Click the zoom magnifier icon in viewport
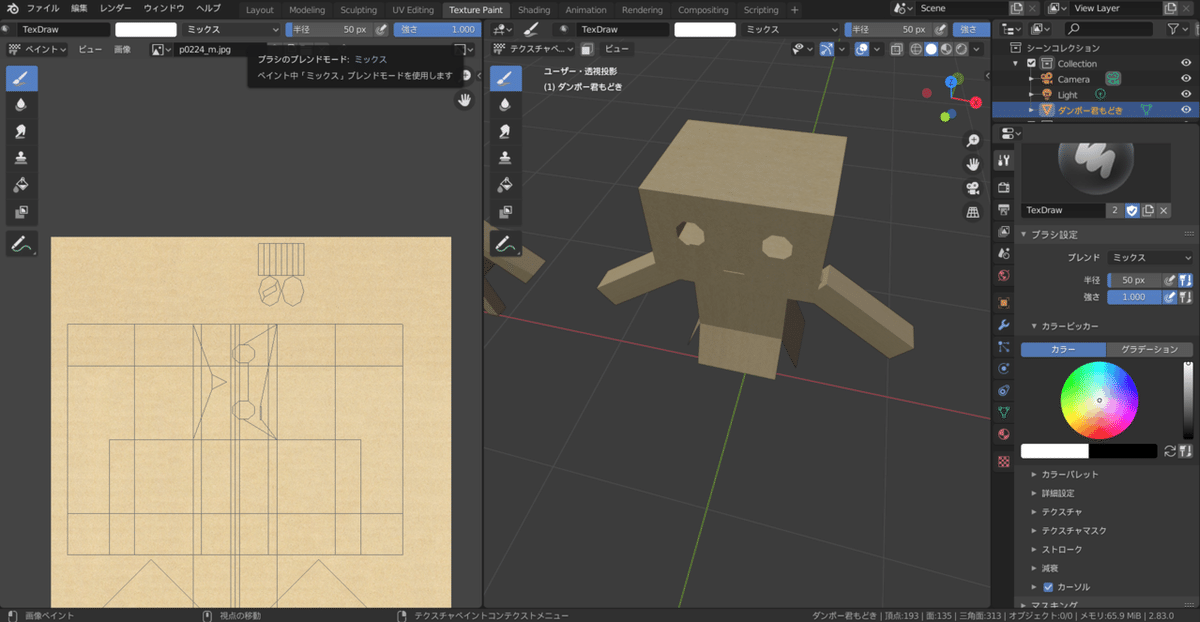The width and height of the screenshot is (1200, 622). (x=972, y=141)
